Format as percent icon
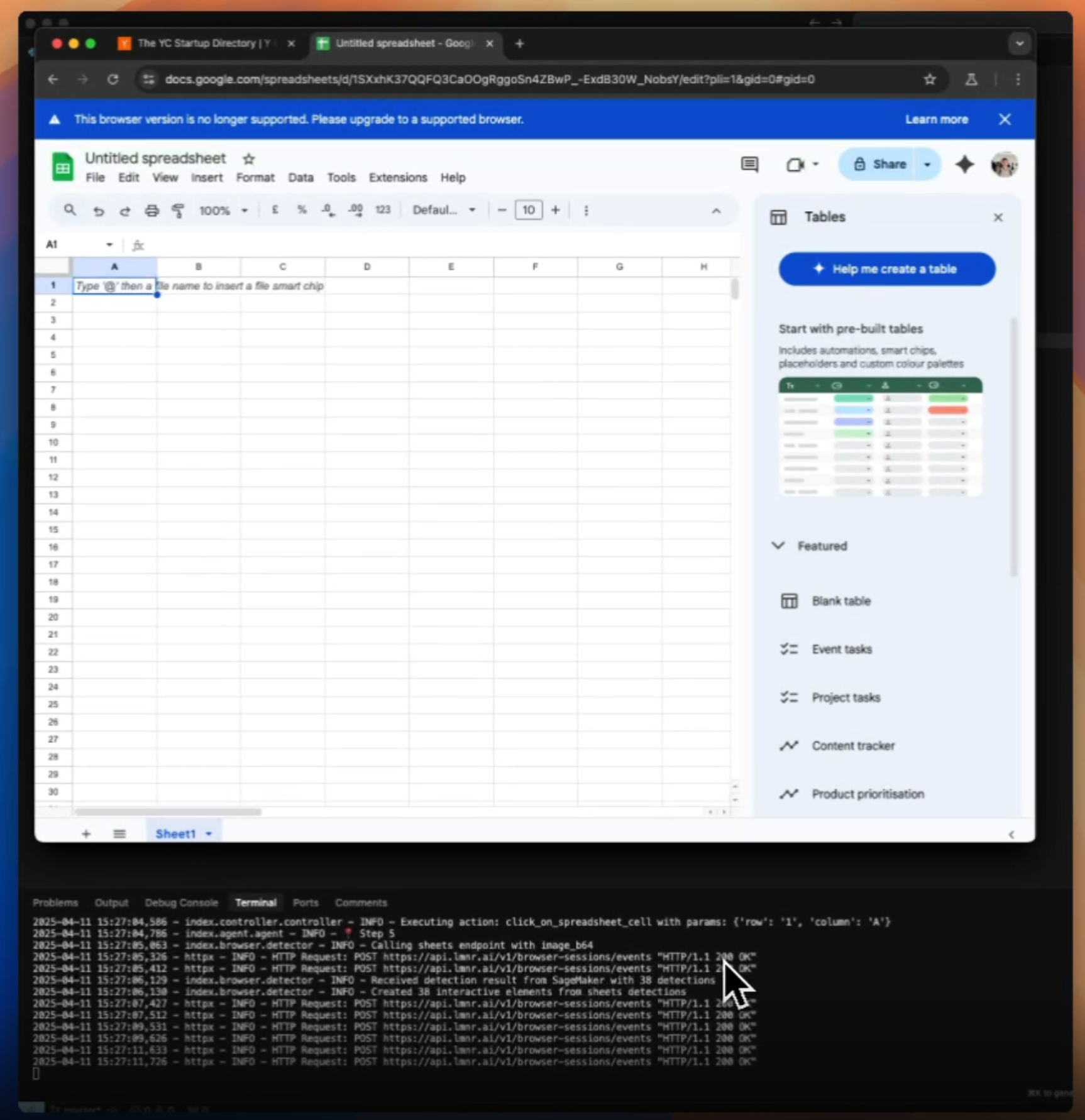The image size is (1085, 1120). pos(302,210)
